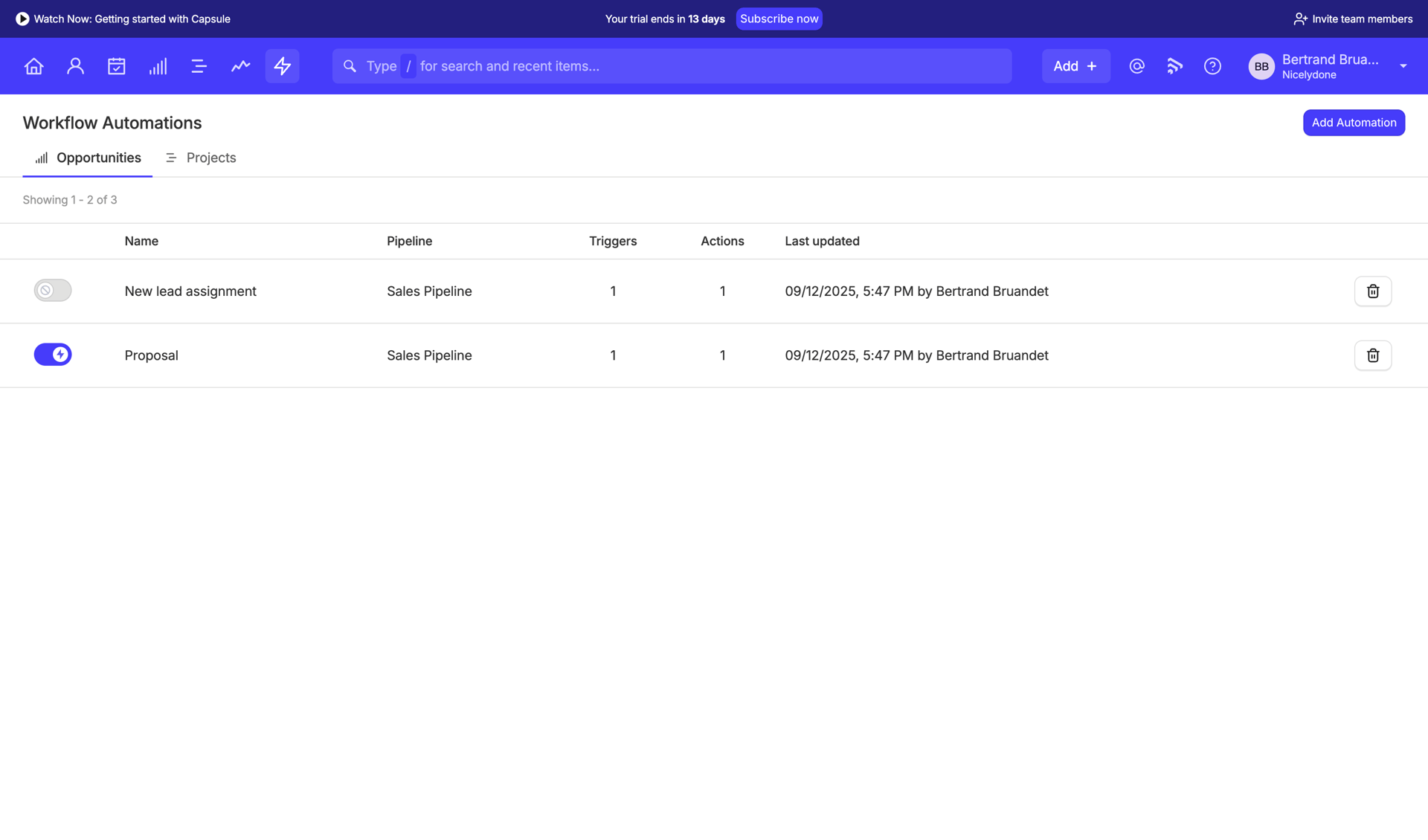Click the broadcast feed icon
The image size is (1428, 840).
tap(1174, 66)
